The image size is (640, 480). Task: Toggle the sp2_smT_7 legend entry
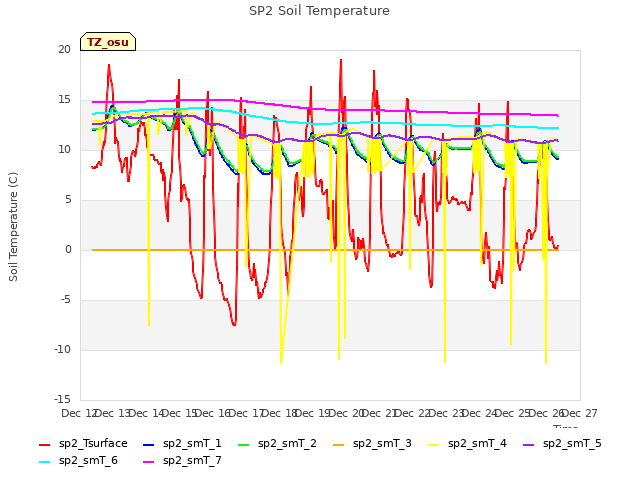(x=182, y=460)
